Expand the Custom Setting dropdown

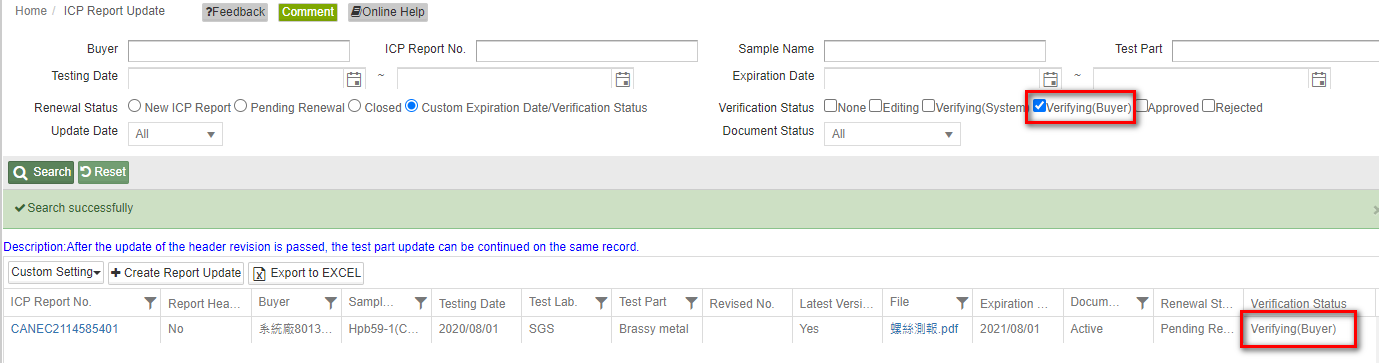click(x=55, y=272)
